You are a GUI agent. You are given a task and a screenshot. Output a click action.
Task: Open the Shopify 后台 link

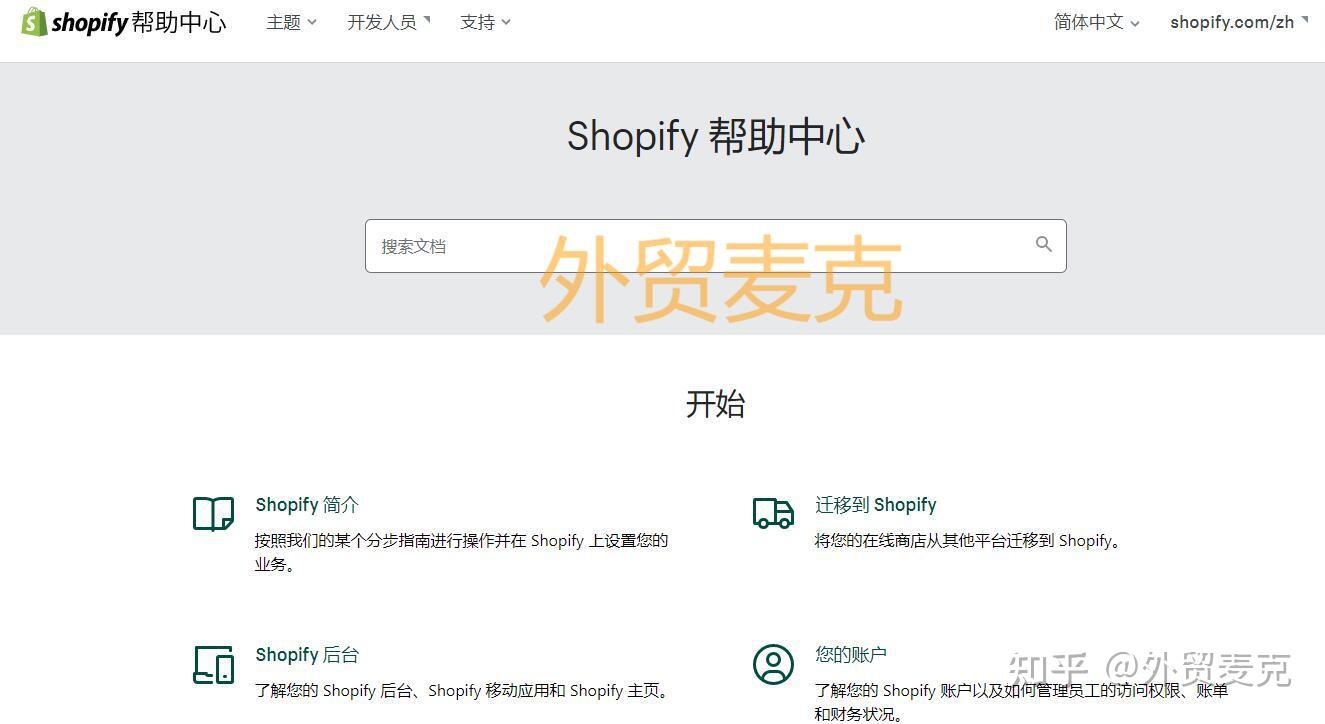[306, 655]
